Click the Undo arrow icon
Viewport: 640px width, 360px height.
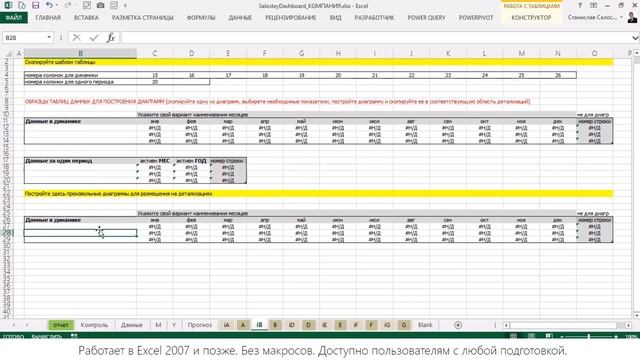click(49, 5)
